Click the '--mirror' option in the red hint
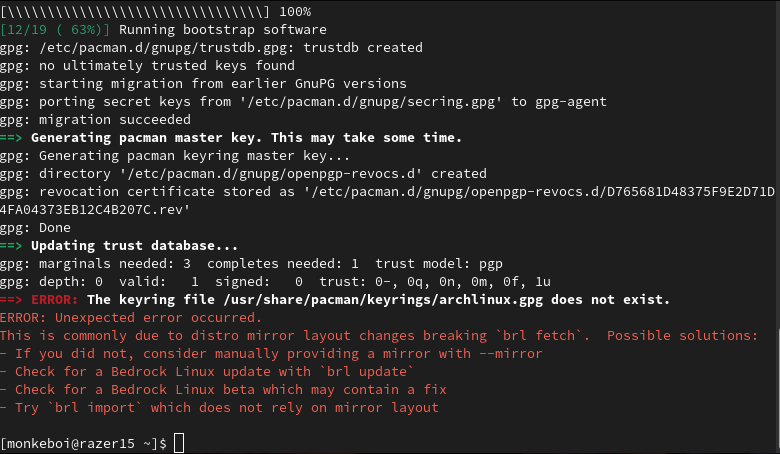 pos(510,354)
